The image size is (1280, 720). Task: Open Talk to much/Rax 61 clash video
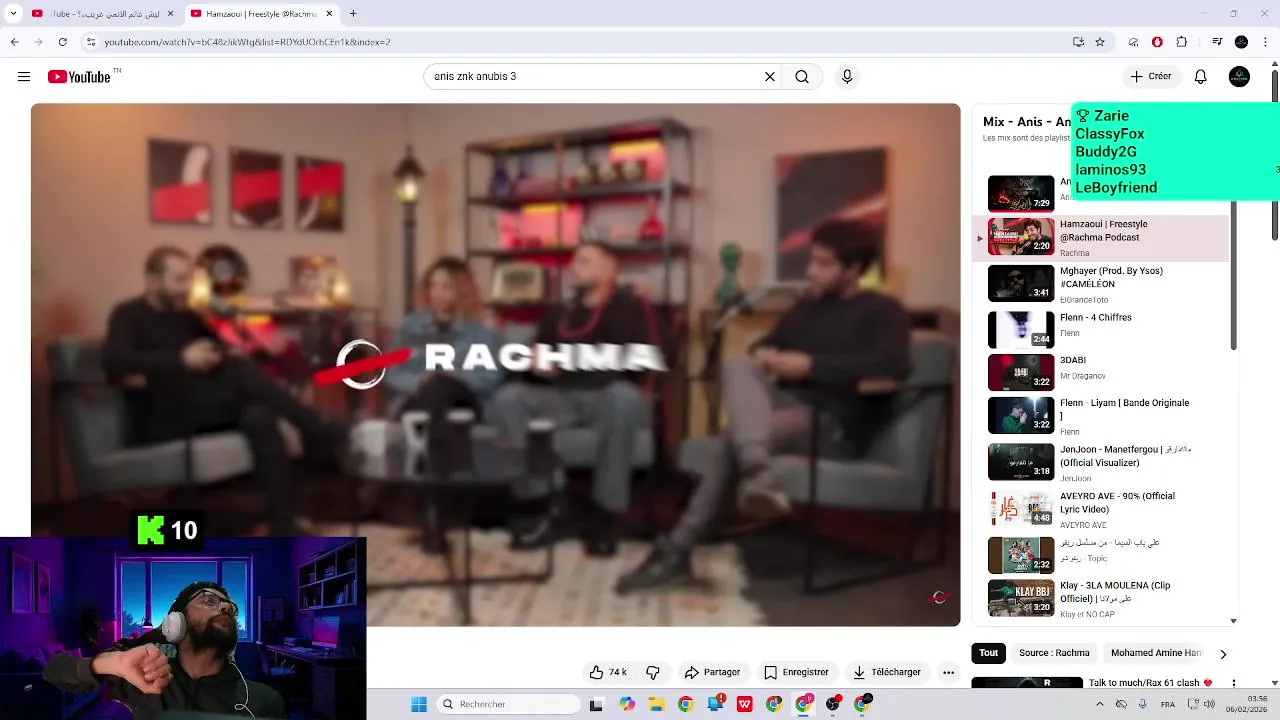(x=1150, y=683)
